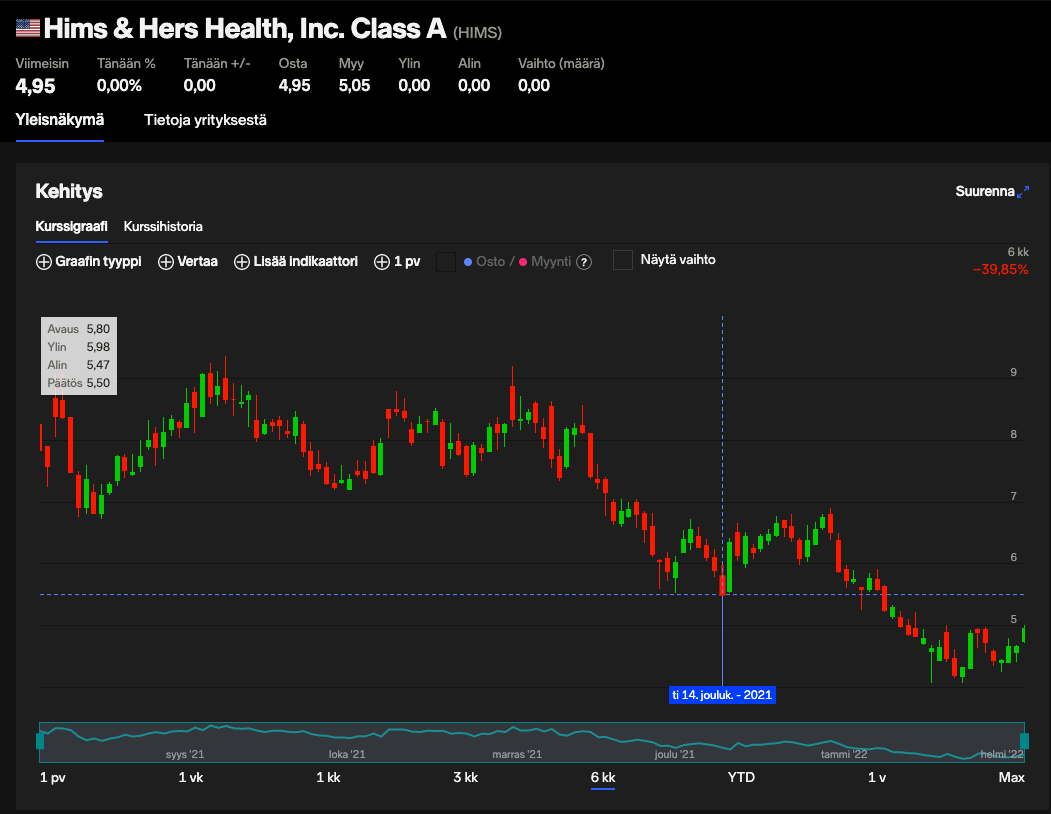Enable the Näytä vaihto checkbox
This screenshot has width=1051, height=814.
pyautogui.click(x=623, y=260)
